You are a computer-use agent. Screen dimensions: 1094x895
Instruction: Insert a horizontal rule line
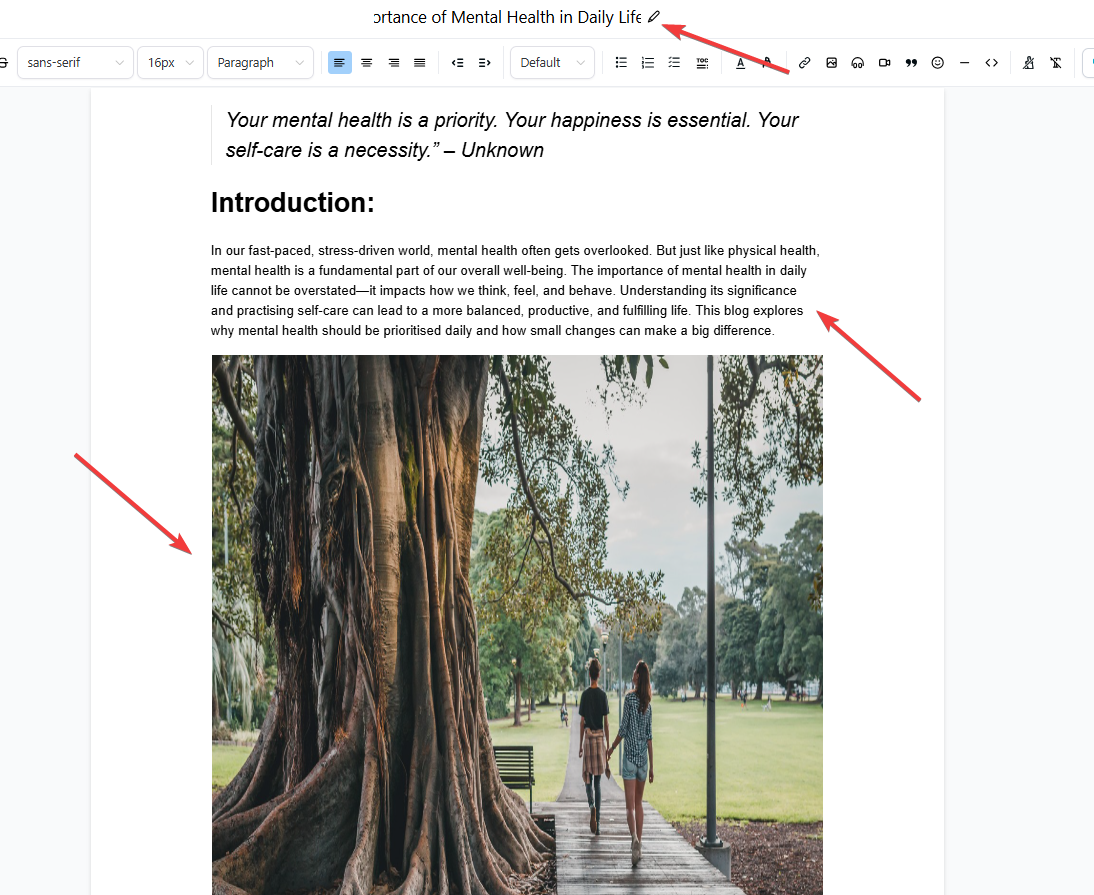click(964, 63)
